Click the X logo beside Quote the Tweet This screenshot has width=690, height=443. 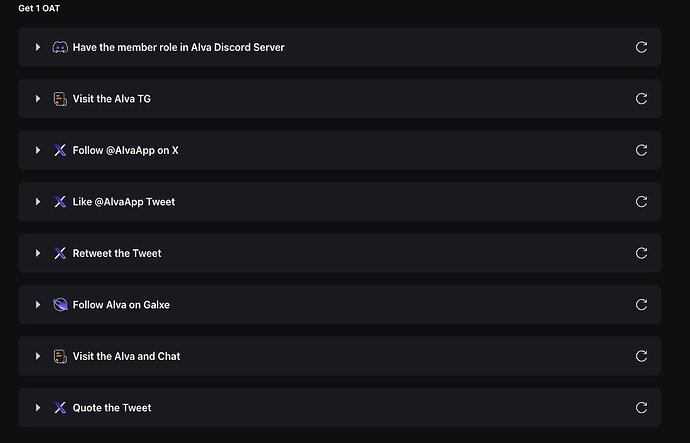(60, 407)
